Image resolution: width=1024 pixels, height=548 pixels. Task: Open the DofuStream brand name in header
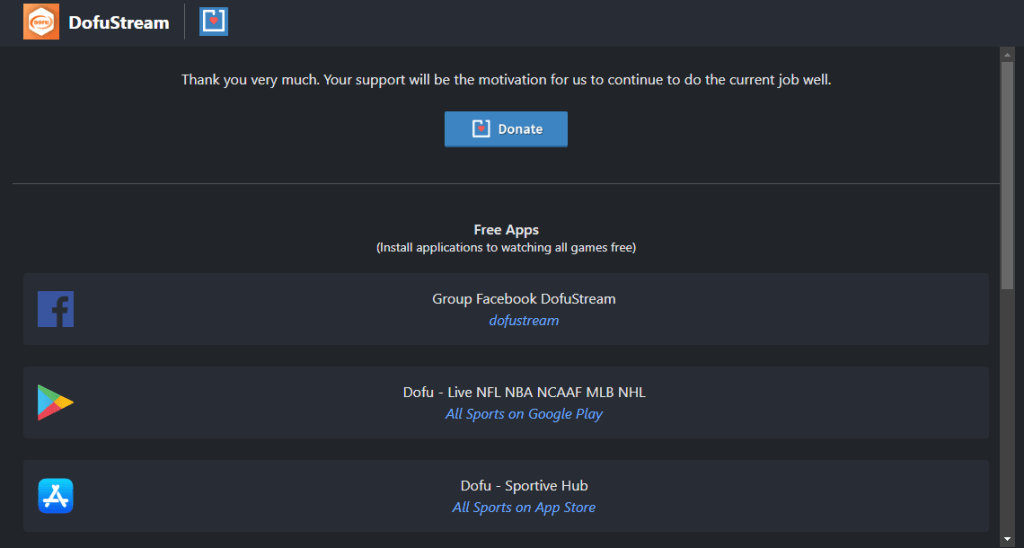click(x=119, y=22)
